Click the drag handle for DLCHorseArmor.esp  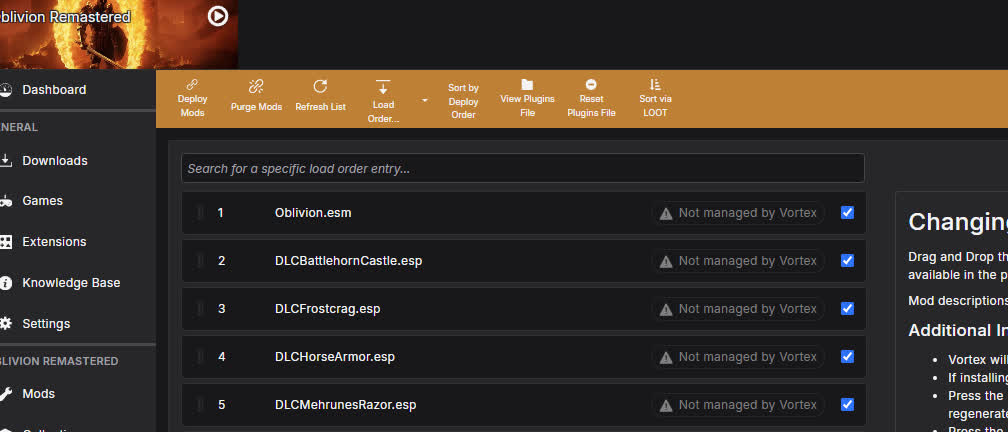199,357
